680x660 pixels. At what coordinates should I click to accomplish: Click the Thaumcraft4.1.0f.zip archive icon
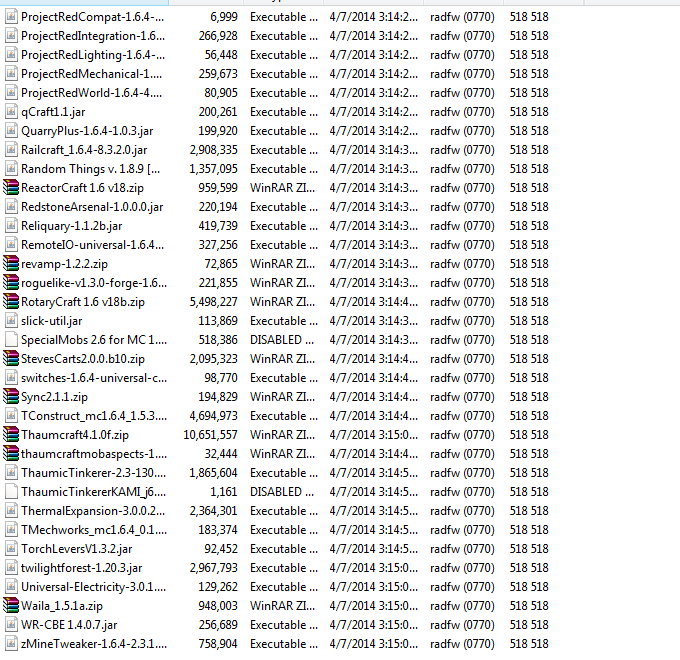click(x=11, y=435)
